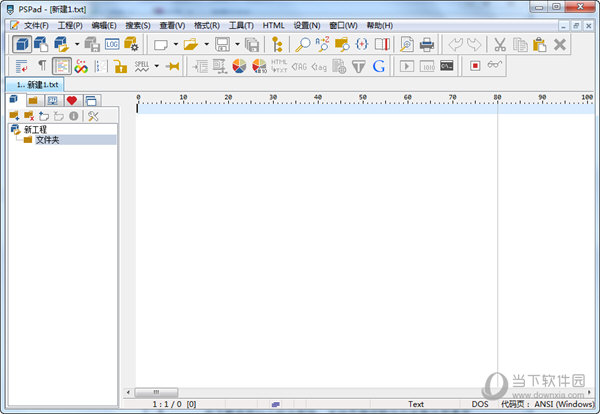Image resolution: width=600 pixels, height=414 pixels.
Task: Click the colorful C++ infinity icon
Action: [81, 66]
